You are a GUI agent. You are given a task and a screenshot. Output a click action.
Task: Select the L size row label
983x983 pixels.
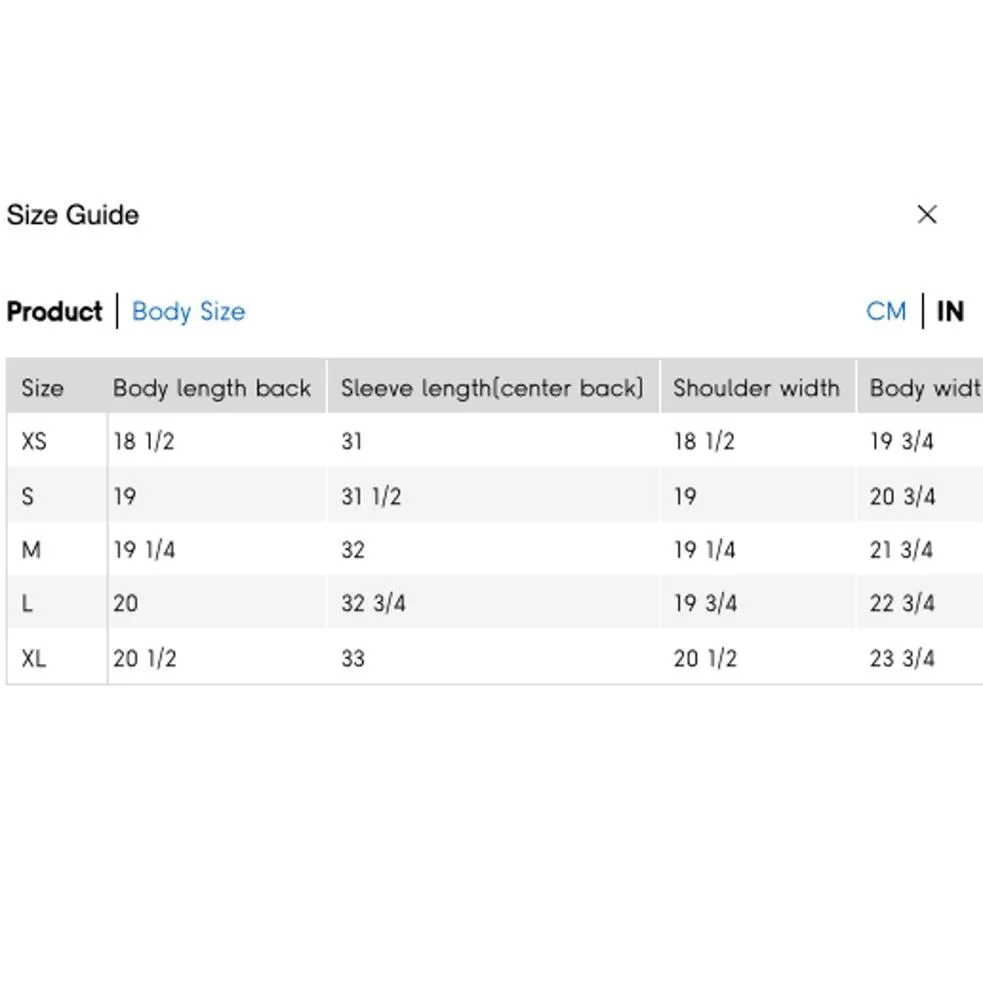27,604
